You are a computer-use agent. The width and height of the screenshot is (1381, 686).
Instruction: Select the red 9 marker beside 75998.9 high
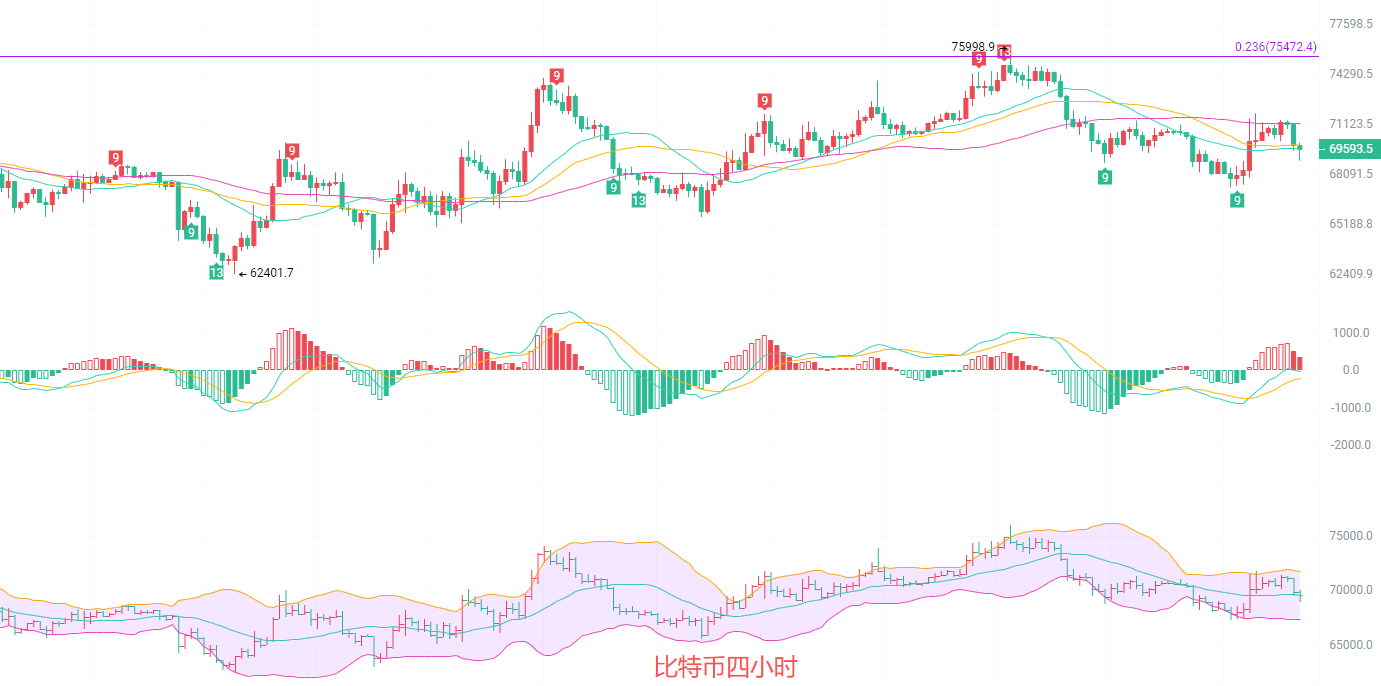tap(979, 60)
